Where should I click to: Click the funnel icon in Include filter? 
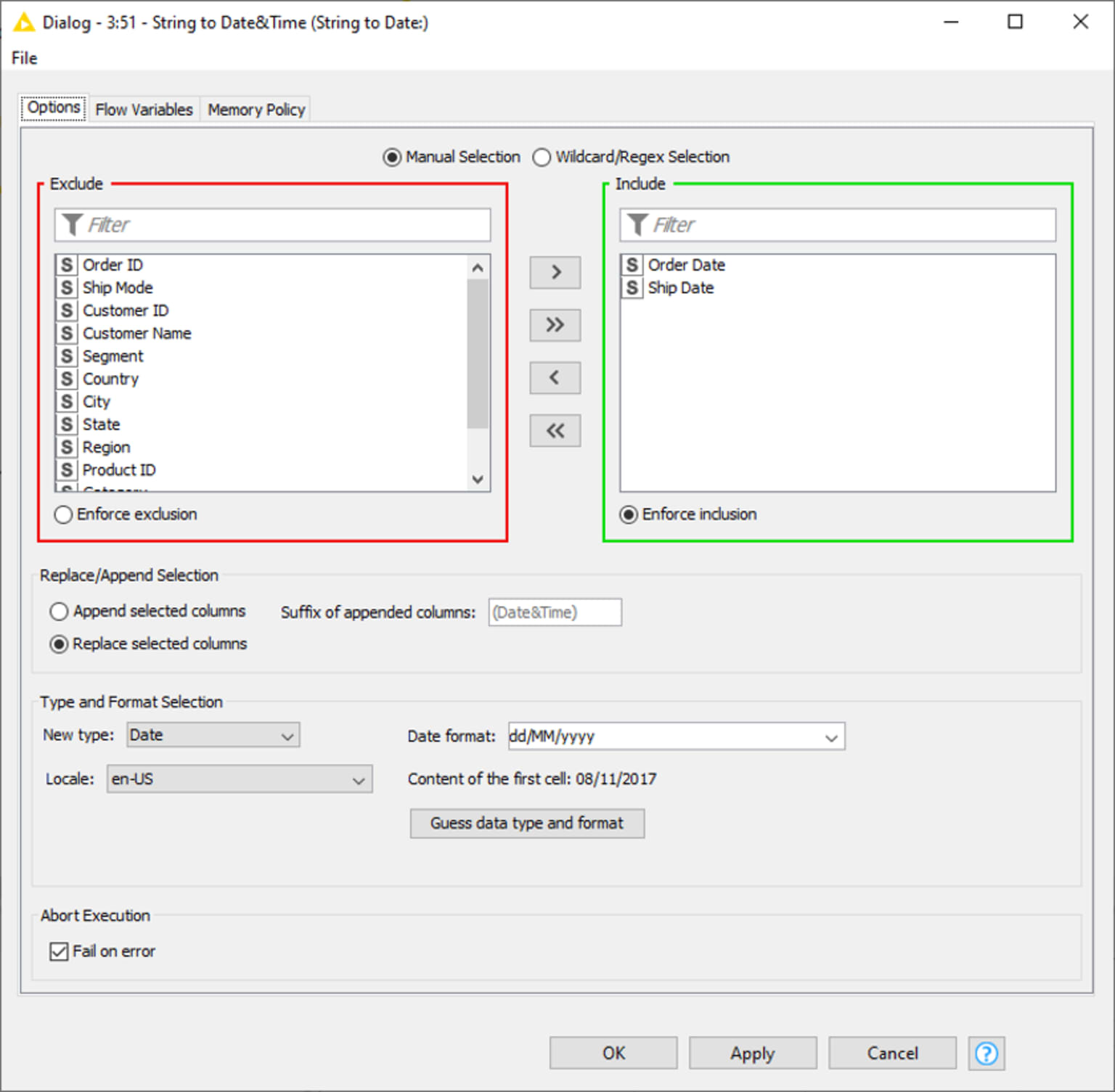tap(637, 225)
